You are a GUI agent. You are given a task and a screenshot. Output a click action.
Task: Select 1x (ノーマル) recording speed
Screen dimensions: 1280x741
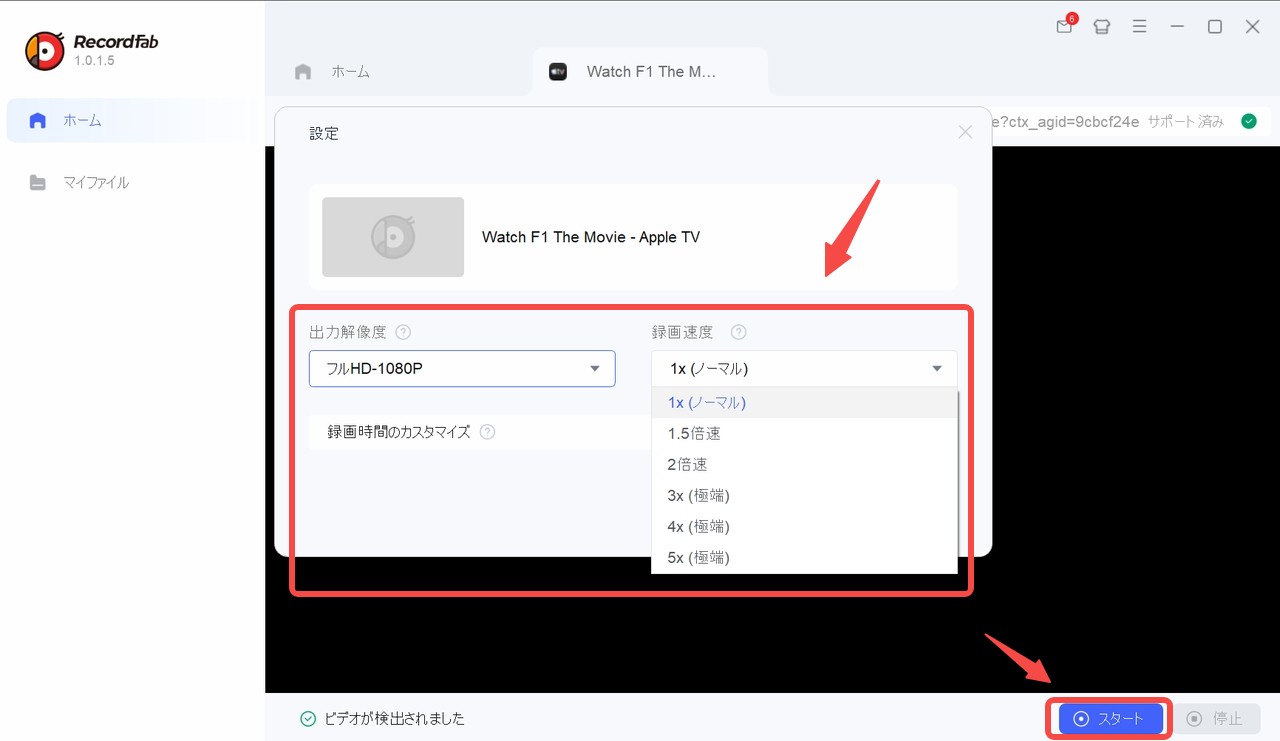(707, 402)
